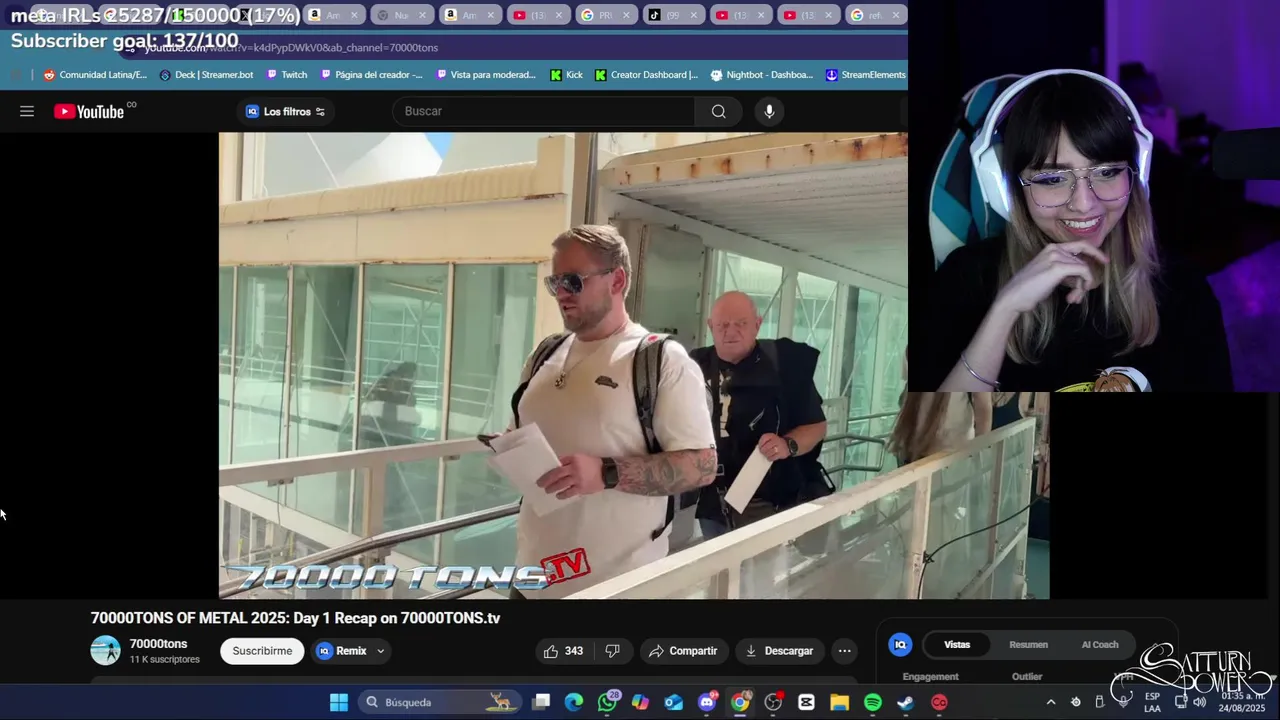Start voice search with microphone icon

point(769,111)
